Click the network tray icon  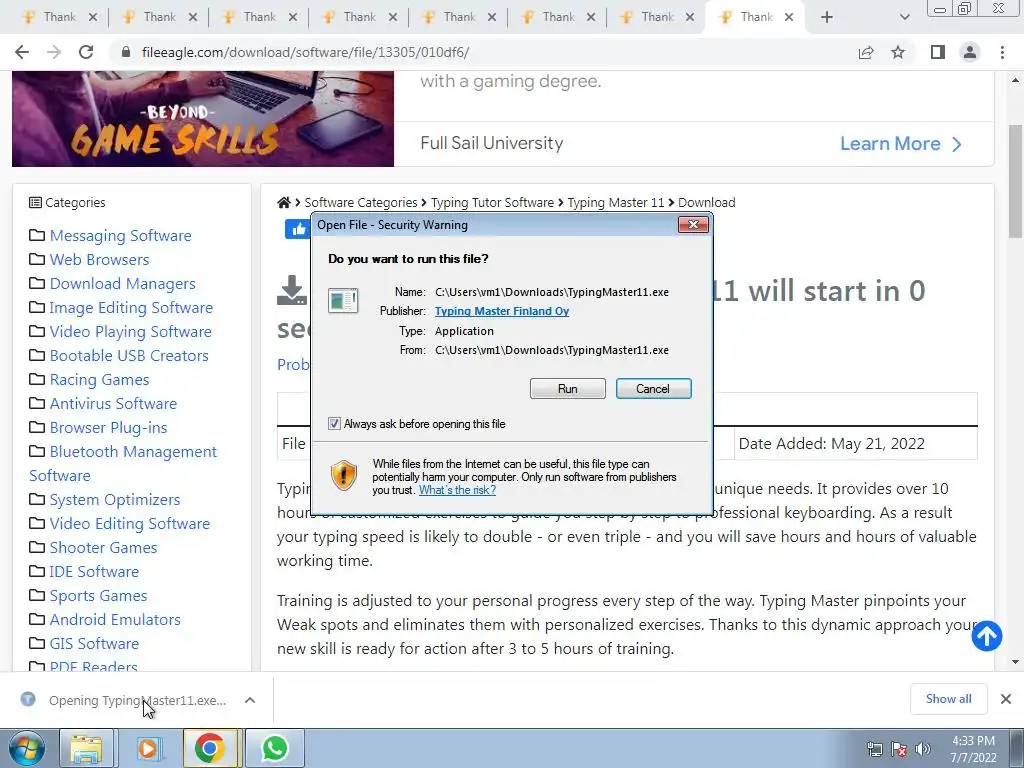pos(874,748)
